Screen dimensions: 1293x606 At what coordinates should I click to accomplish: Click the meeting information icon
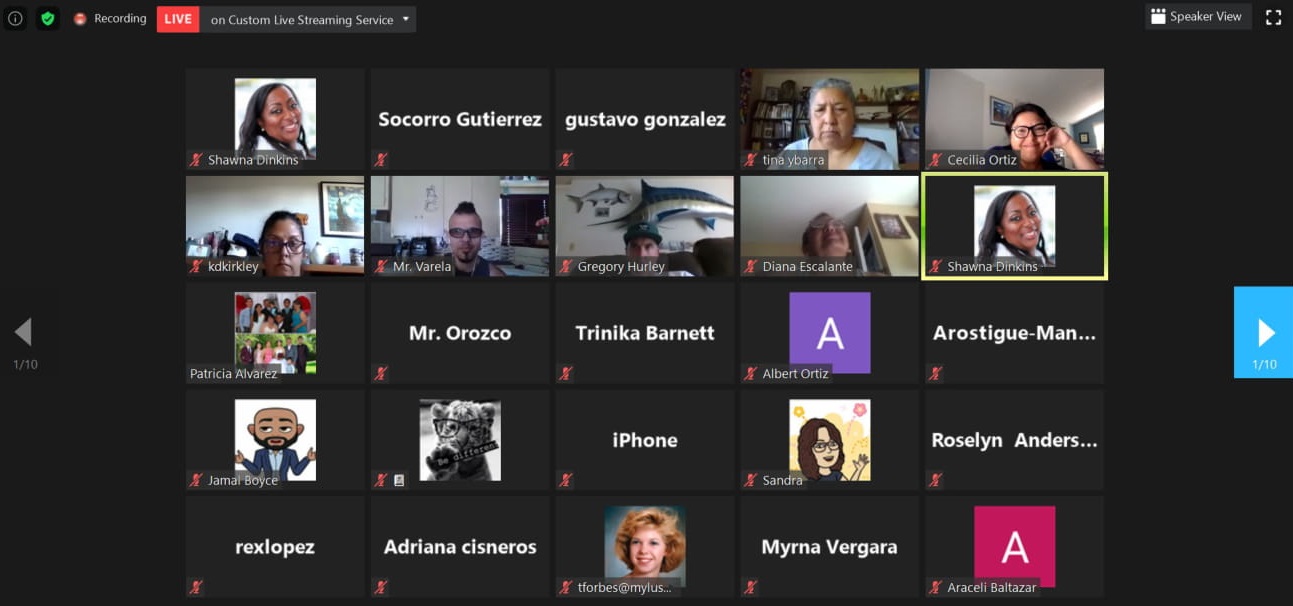(15, 18)
